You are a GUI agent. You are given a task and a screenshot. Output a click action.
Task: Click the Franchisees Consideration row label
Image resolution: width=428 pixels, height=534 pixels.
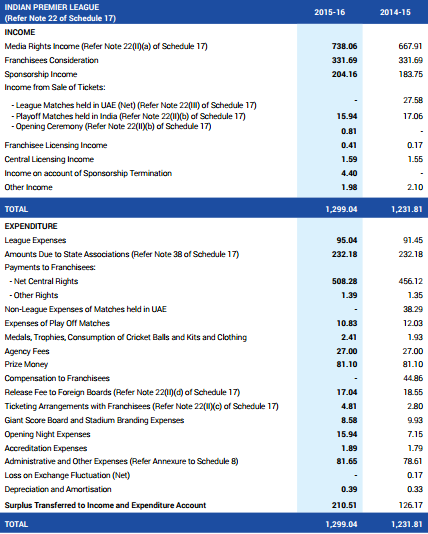pos(51,60)
